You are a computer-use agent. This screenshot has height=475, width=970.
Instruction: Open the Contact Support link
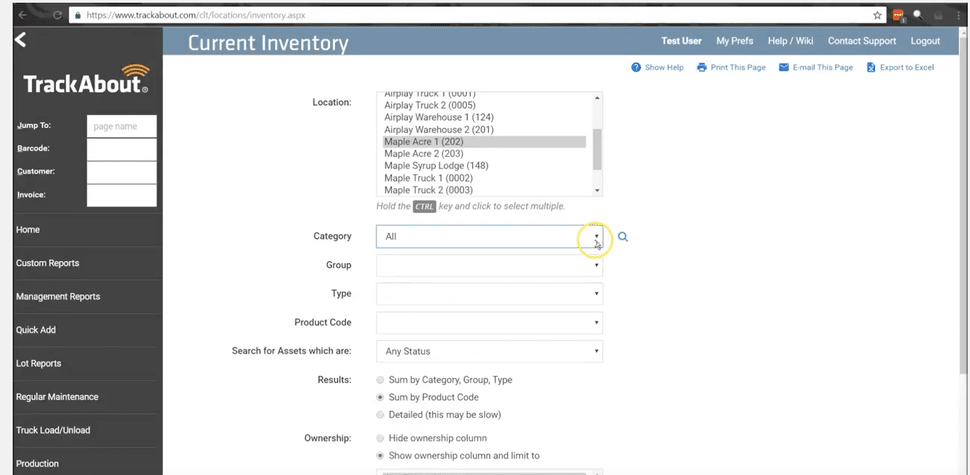[x=861, y=41]
